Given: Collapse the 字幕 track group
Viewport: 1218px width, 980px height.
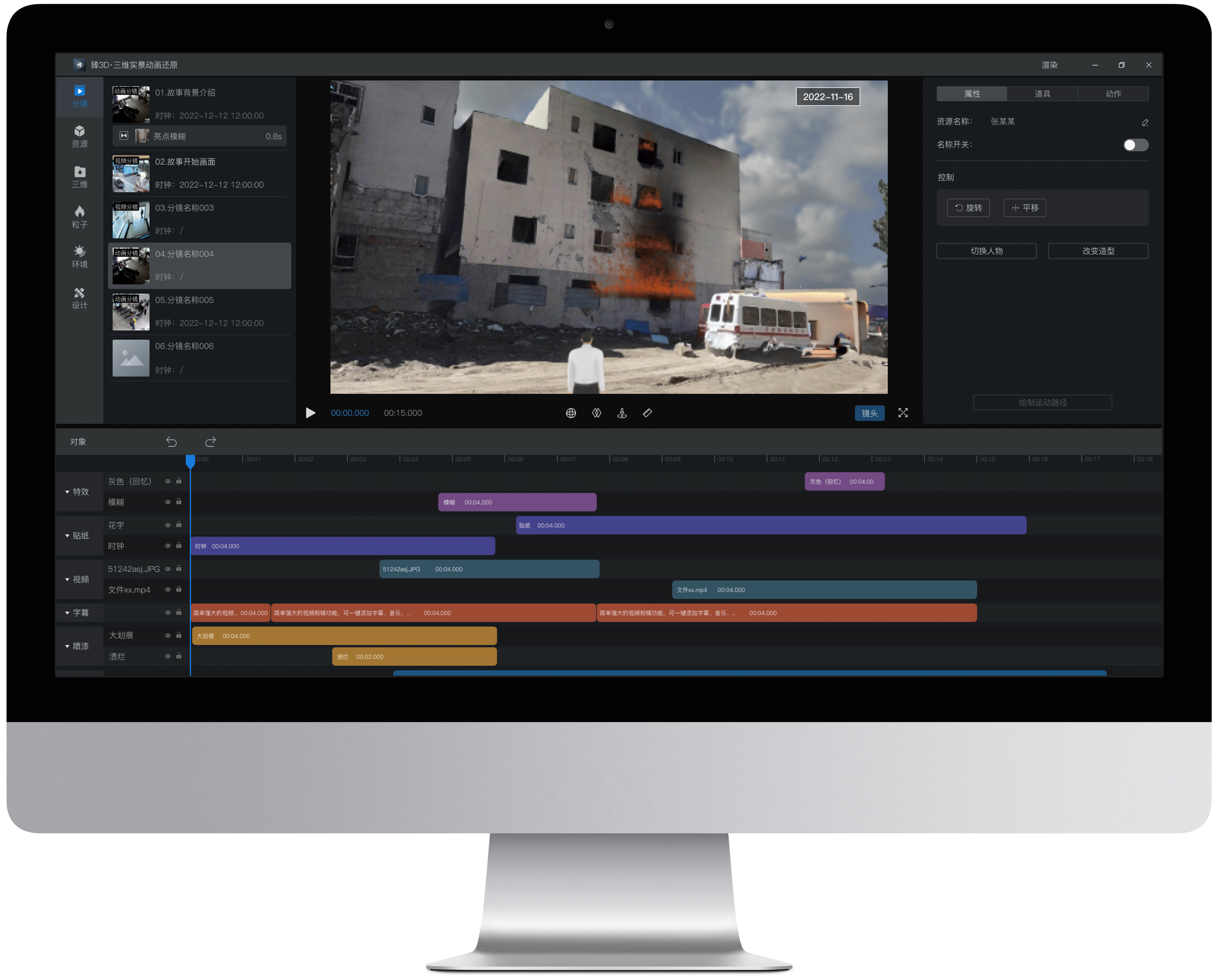Looking at the screenshot, I should (67, 613).
